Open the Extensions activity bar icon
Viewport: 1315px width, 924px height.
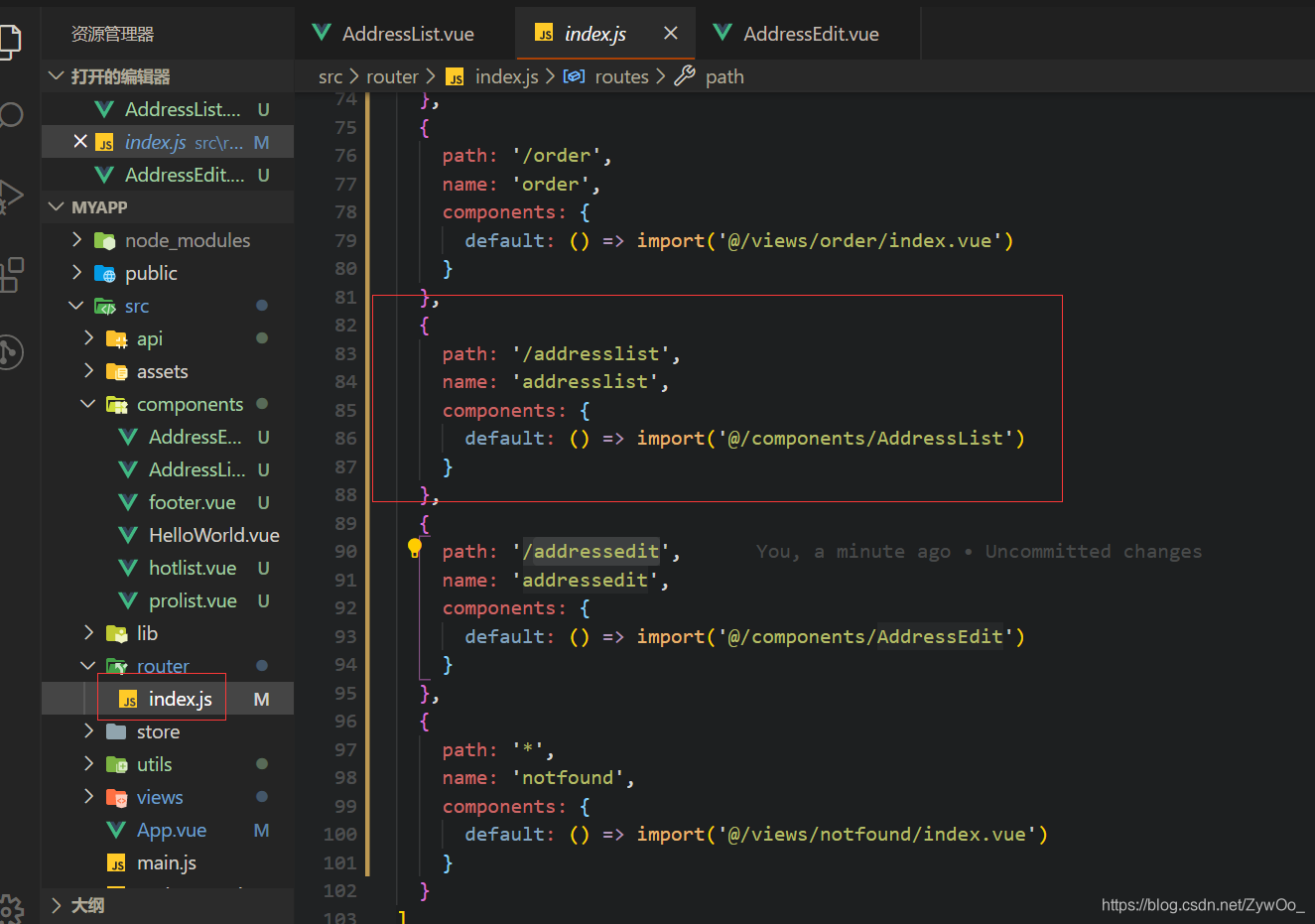11,275
